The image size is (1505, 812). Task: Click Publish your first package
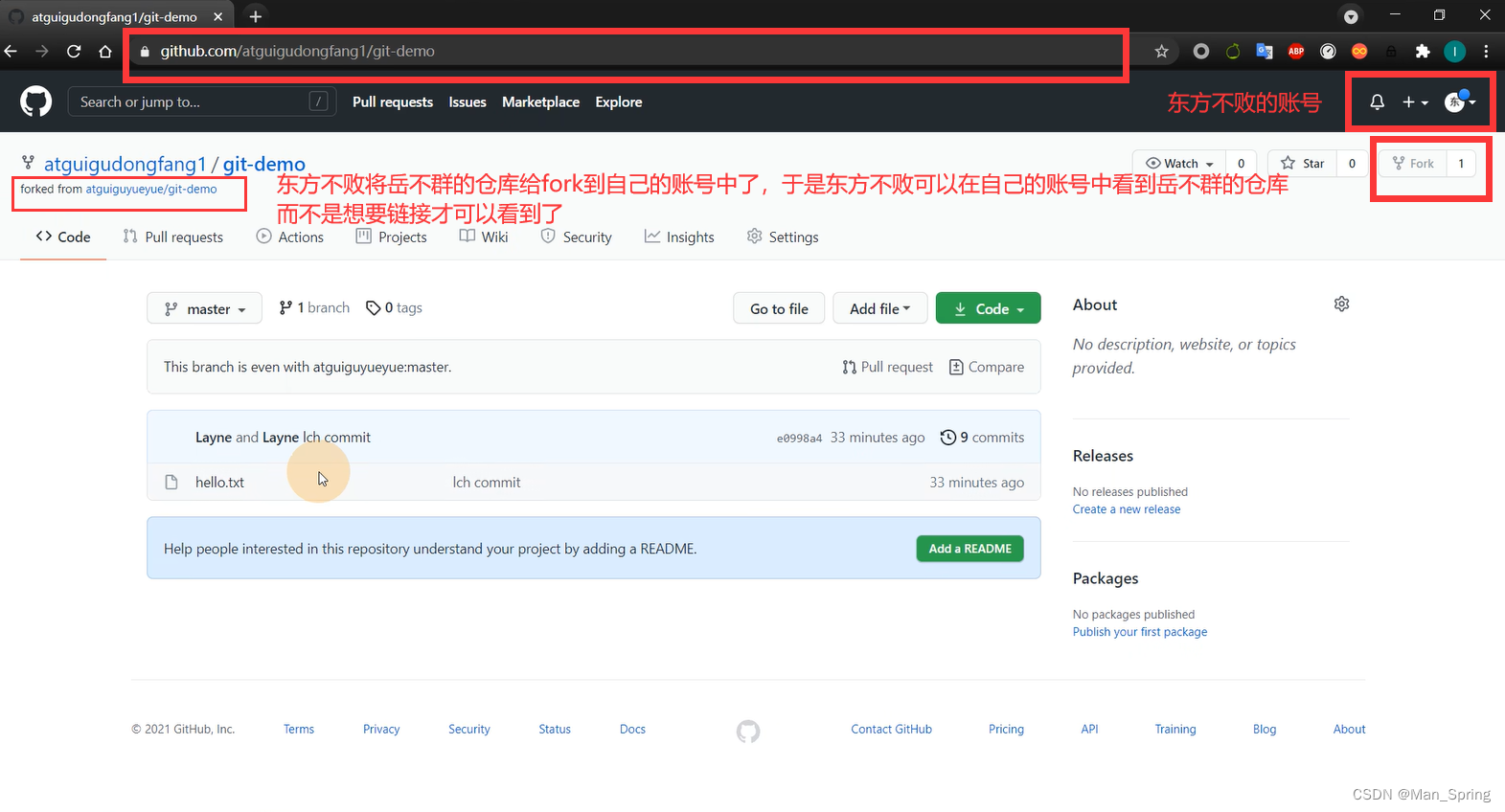1140,632
